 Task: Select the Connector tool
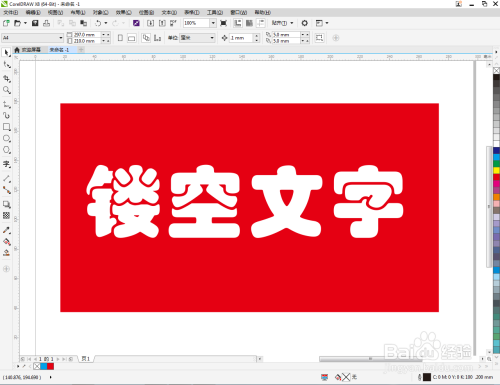tap(6, 190)
